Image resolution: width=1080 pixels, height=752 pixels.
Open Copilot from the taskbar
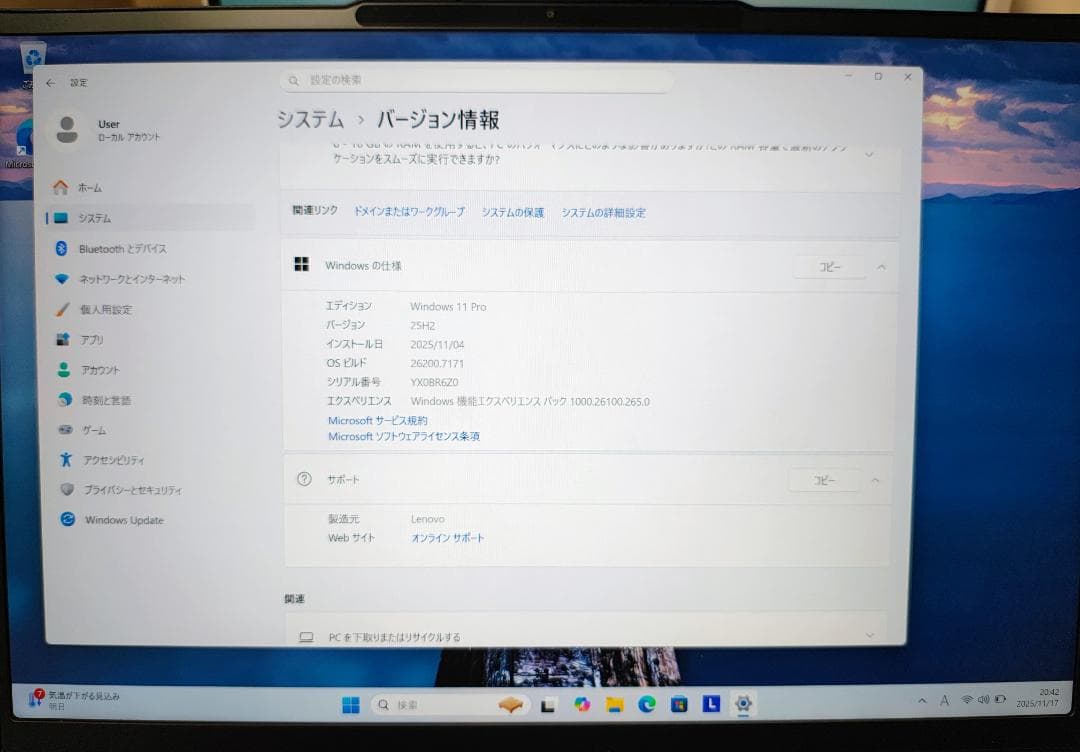582,705
